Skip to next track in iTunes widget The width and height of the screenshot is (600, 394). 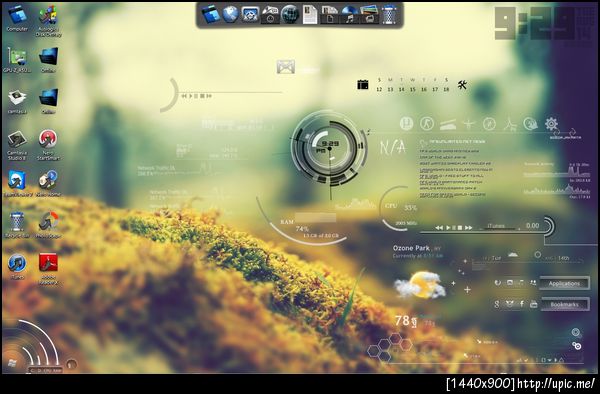469,228
